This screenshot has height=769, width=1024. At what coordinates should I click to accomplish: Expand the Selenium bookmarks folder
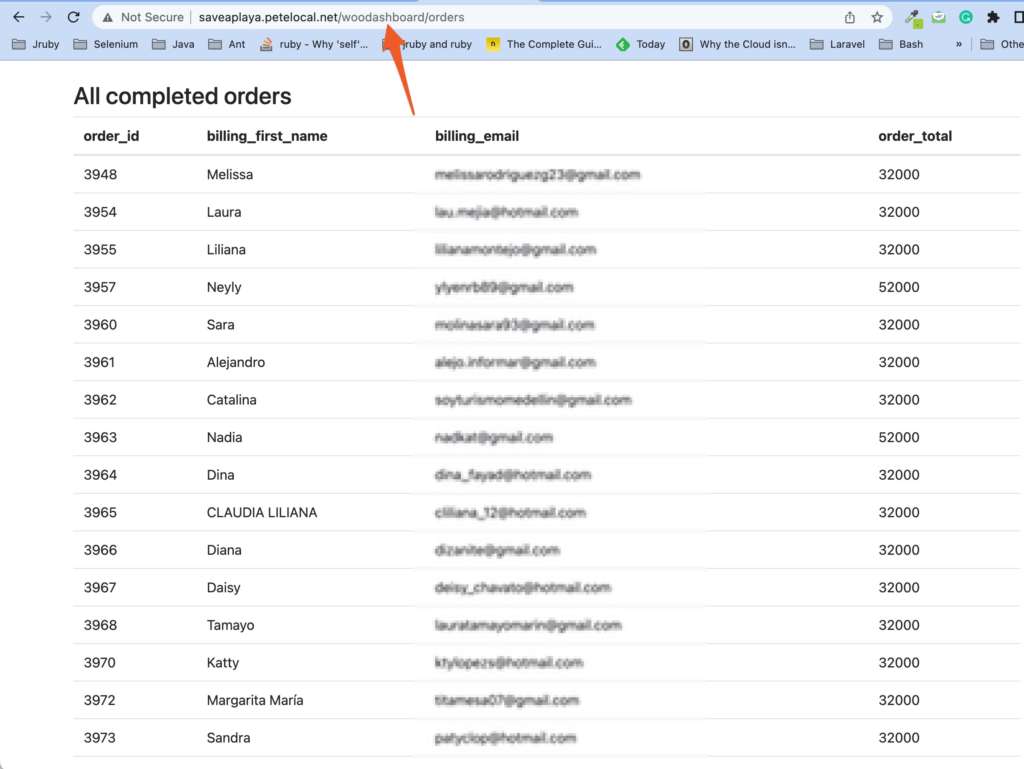[105, 44]
